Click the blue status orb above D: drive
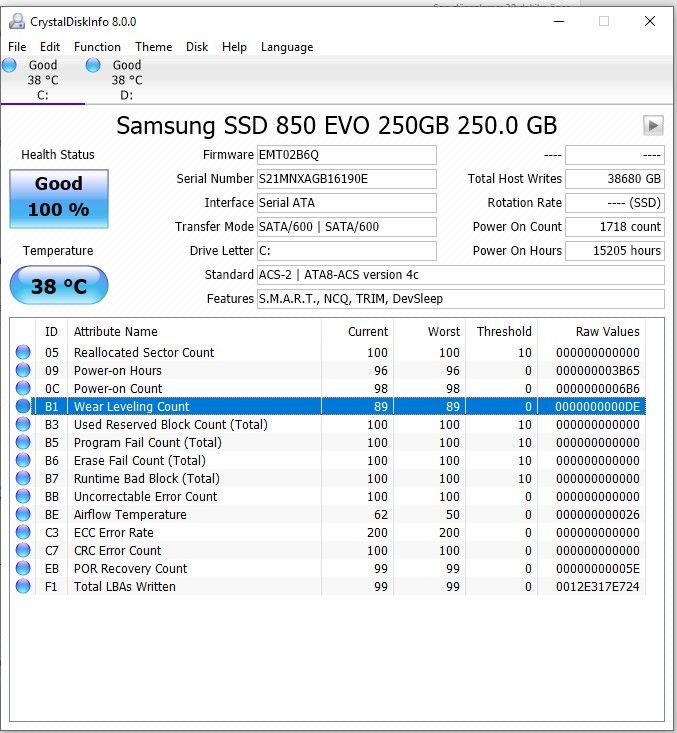The width and height of the screenshot is (677, 733). 93,65
